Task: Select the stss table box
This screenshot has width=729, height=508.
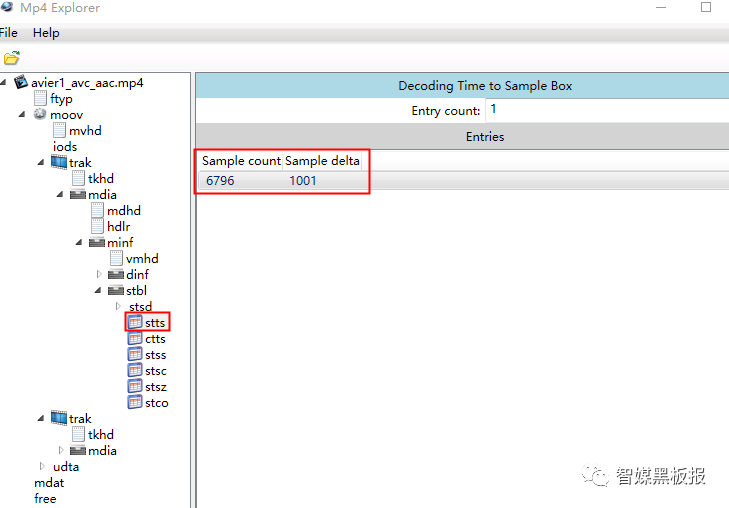Action: click(x=156, y=355)
